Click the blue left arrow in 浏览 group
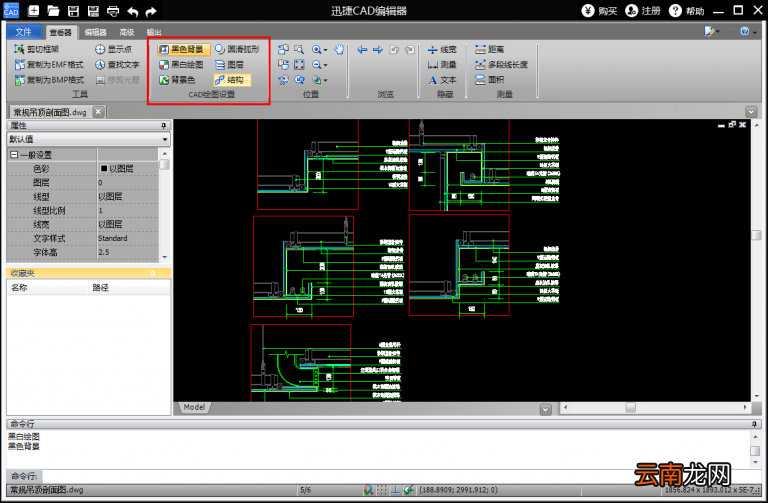This screenshot has height=503, width=768. [362, 49]
